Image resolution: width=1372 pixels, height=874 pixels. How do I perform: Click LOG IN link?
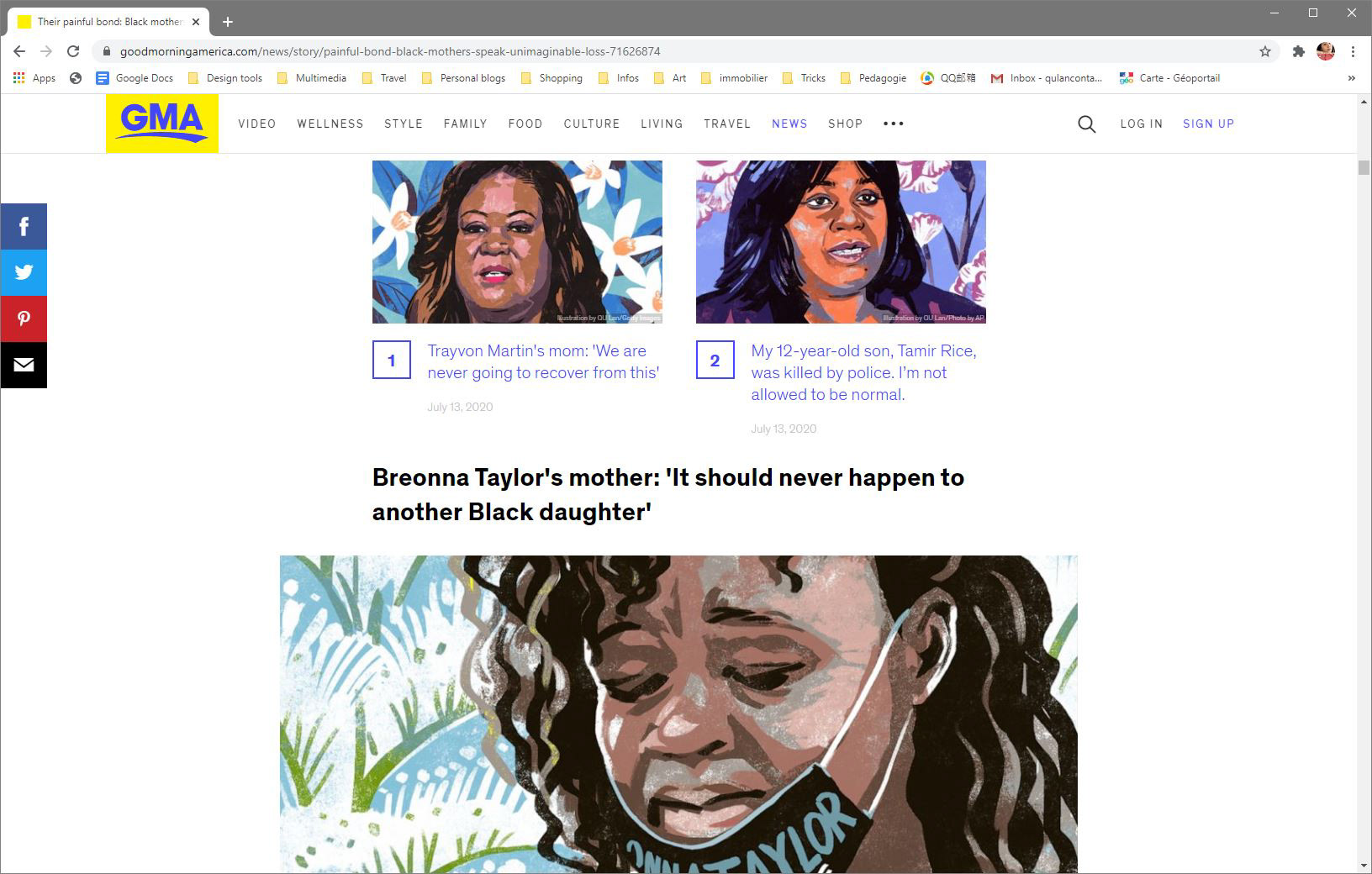pos(1141,124)
